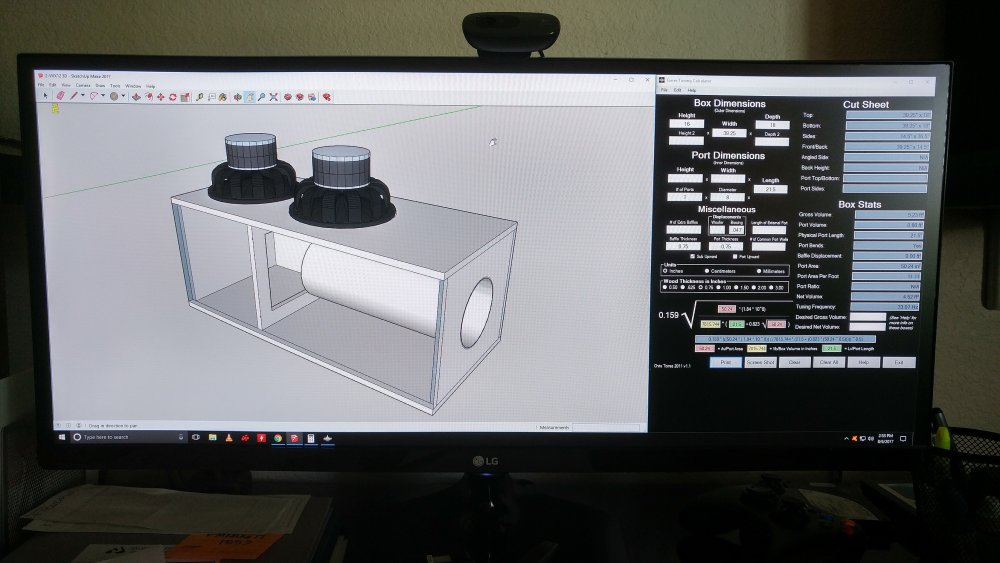
Task: Activate the Orbit camera tool
Action: [x=237, y=97]
